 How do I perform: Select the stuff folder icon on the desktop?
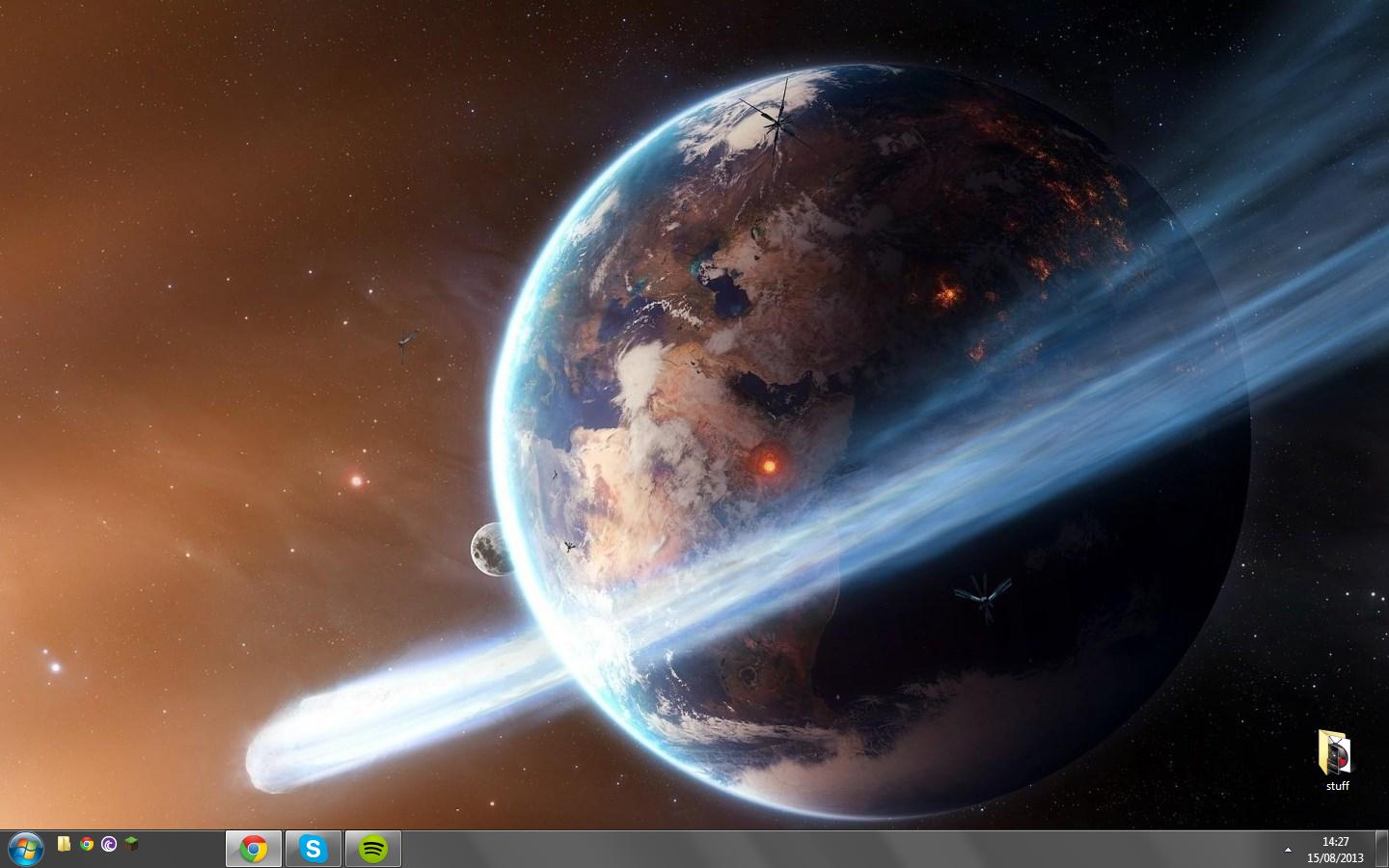pos(1336,752)
